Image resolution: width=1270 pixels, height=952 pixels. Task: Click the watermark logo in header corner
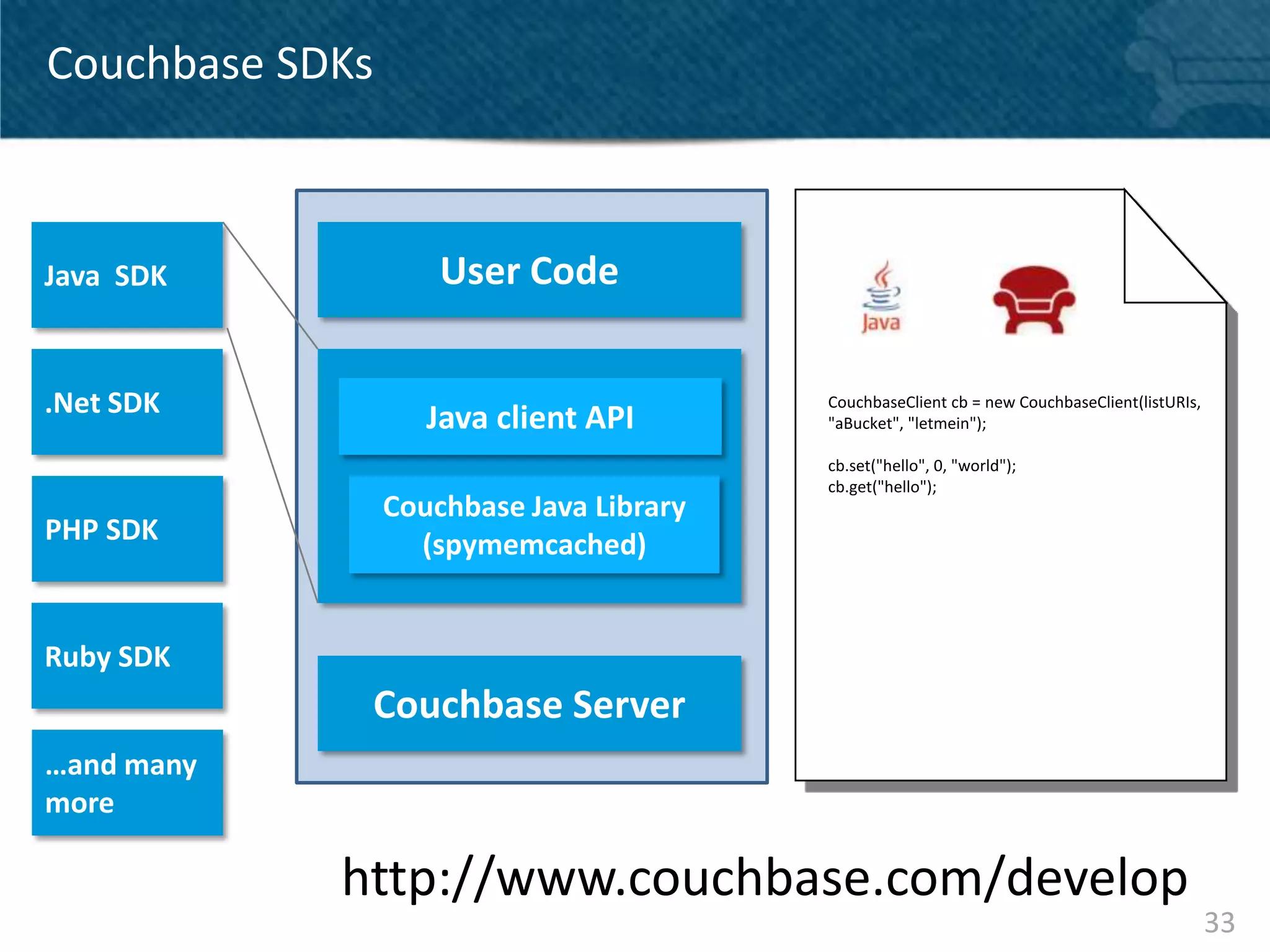(x=1197, y=68)
